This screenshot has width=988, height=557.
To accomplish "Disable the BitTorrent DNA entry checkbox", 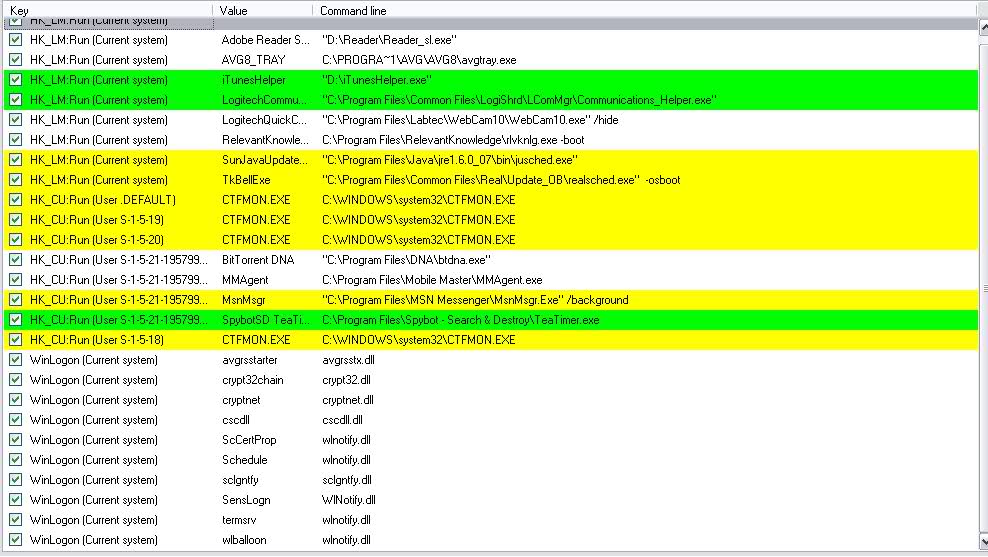I will [16, 260].
